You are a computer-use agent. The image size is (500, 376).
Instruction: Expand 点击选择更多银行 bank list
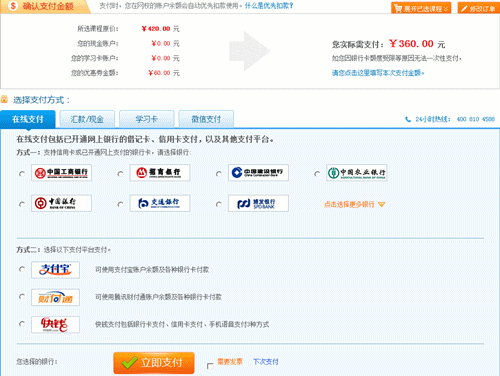[x=354, y=204]
